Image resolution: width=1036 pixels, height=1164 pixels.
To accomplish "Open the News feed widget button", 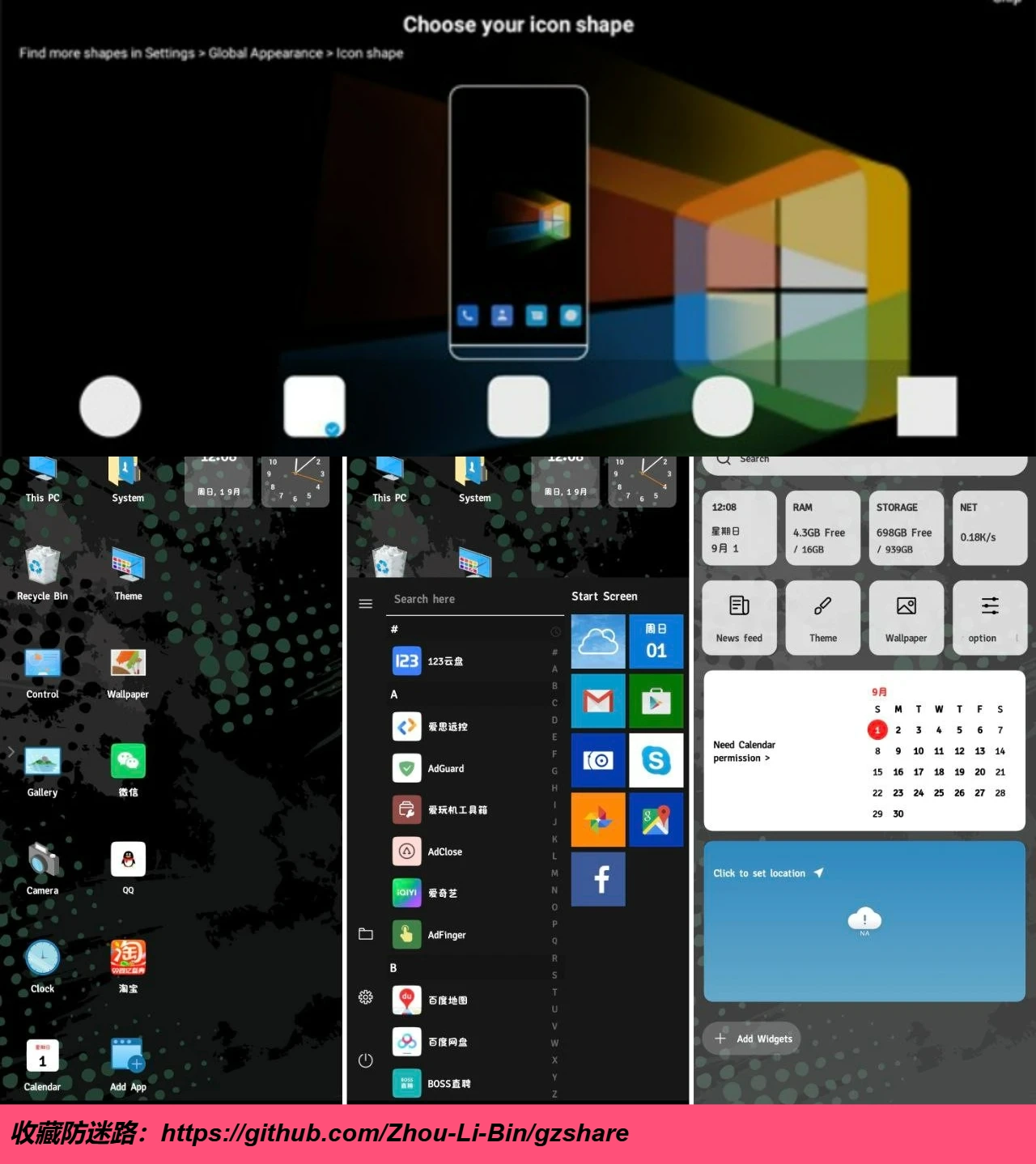I will [x=739, y=617].
